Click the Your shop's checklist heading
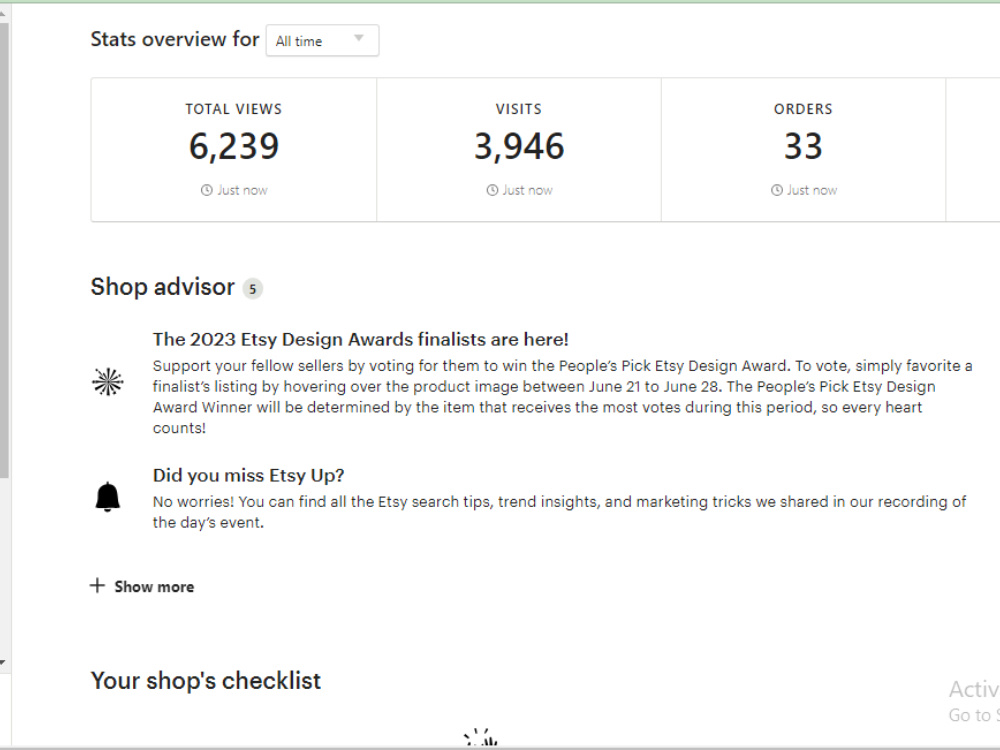The width and height of the screenshot is (1000, 750). point(205,680)
